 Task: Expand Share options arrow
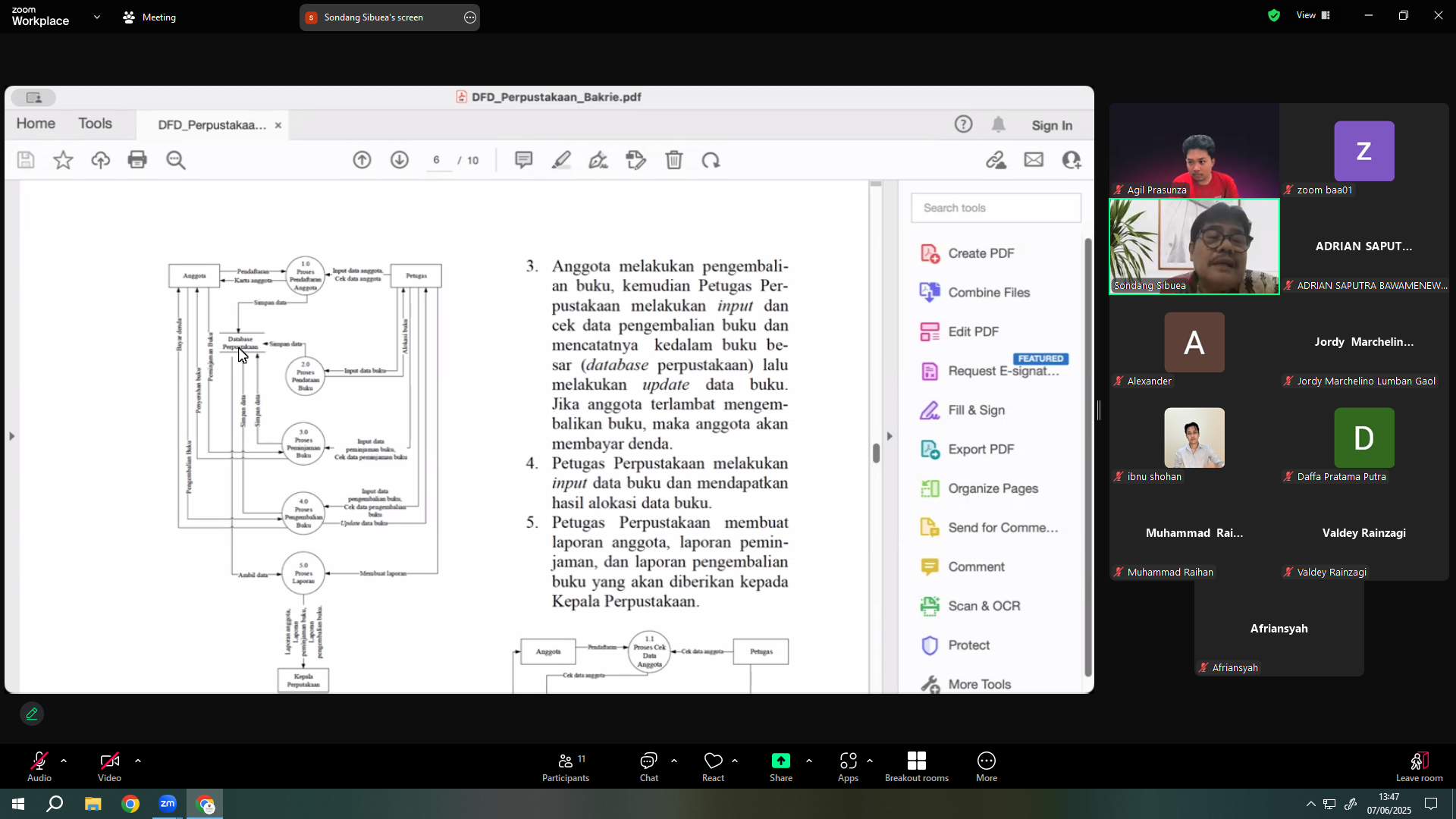[809, 761]
